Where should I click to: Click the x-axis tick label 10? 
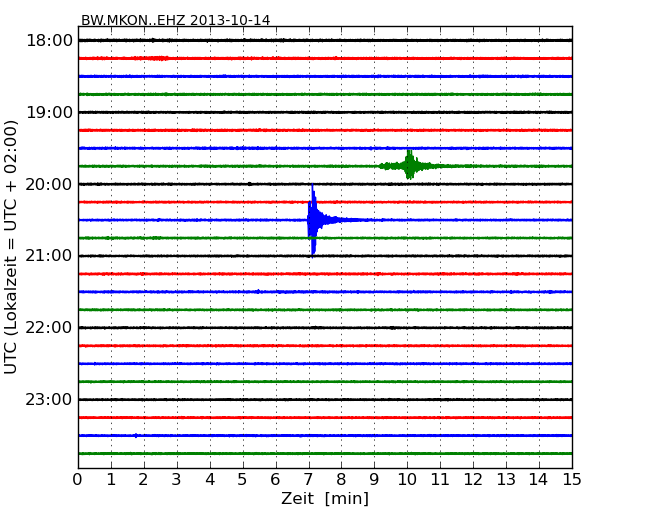[x=407, y=480]
